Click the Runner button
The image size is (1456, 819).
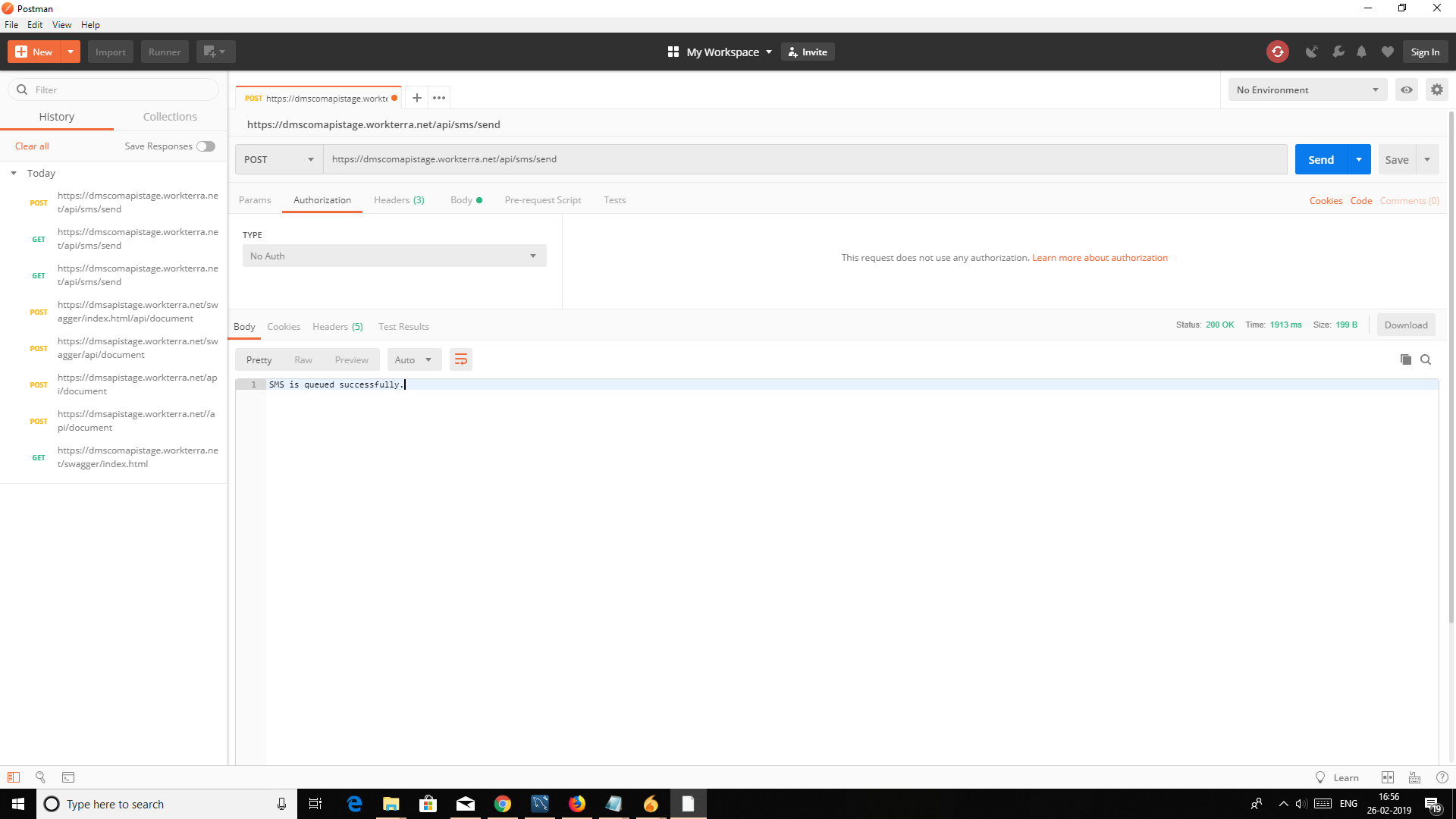click(165, 52)
